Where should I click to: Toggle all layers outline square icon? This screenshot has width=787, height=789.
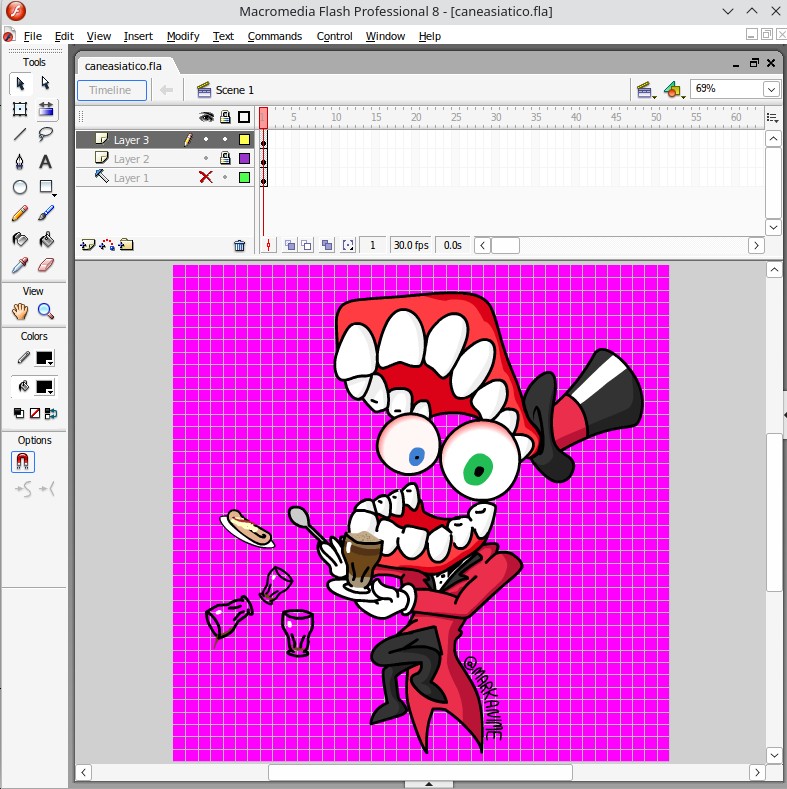click(x=244, y=117)
